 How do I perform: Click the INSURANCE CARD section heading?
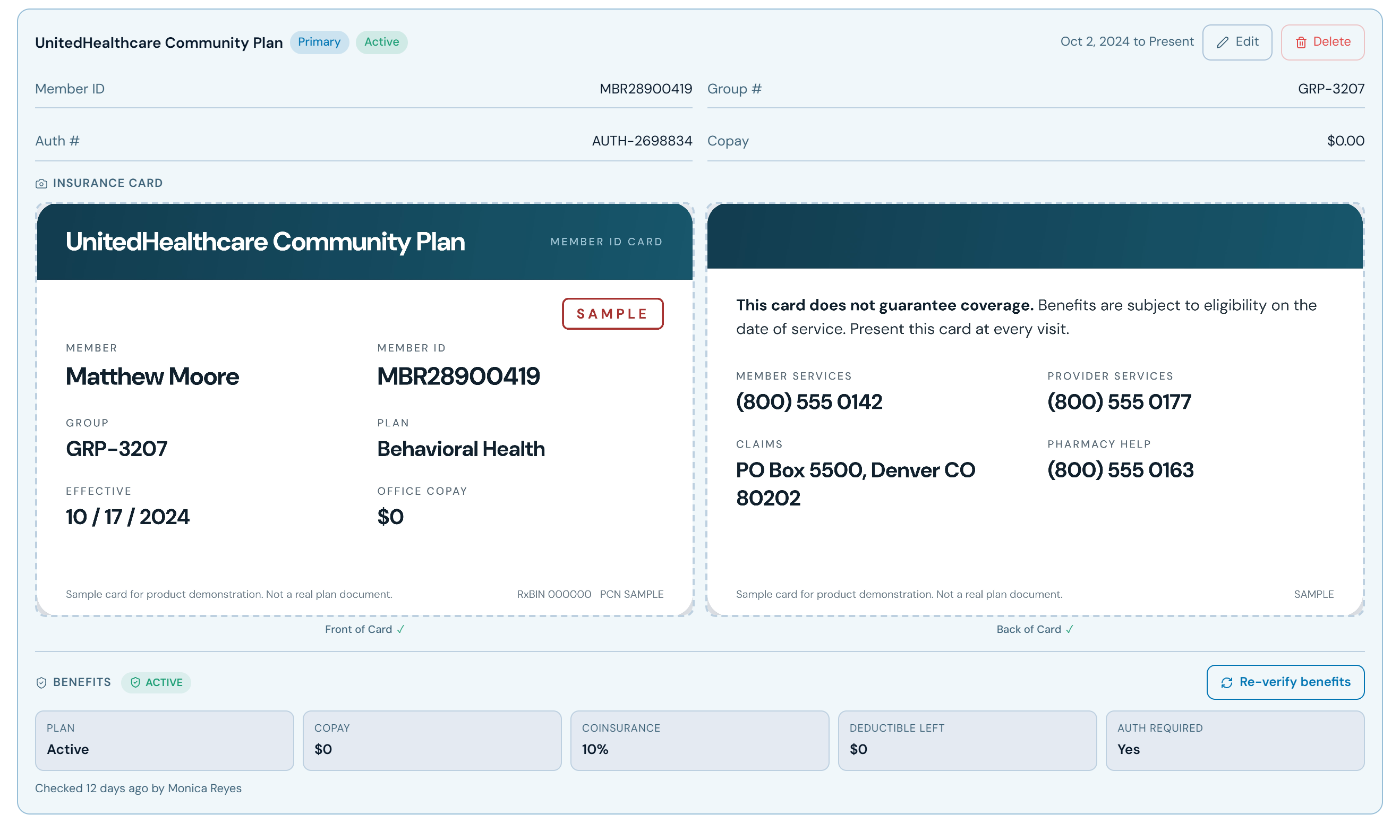point(108,183)
